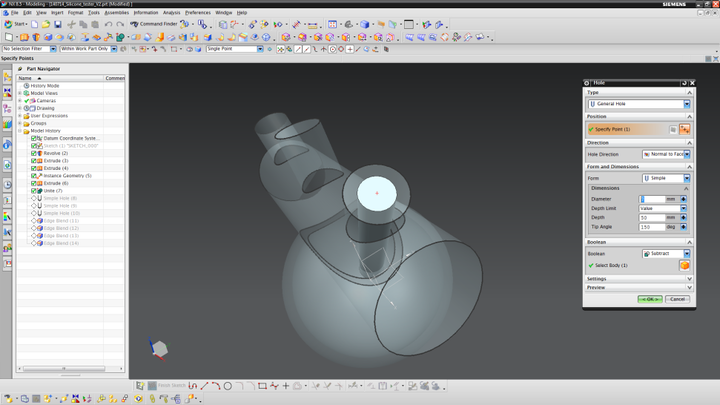
Task: Save the part with floppy icon
Action: (57, 24)
